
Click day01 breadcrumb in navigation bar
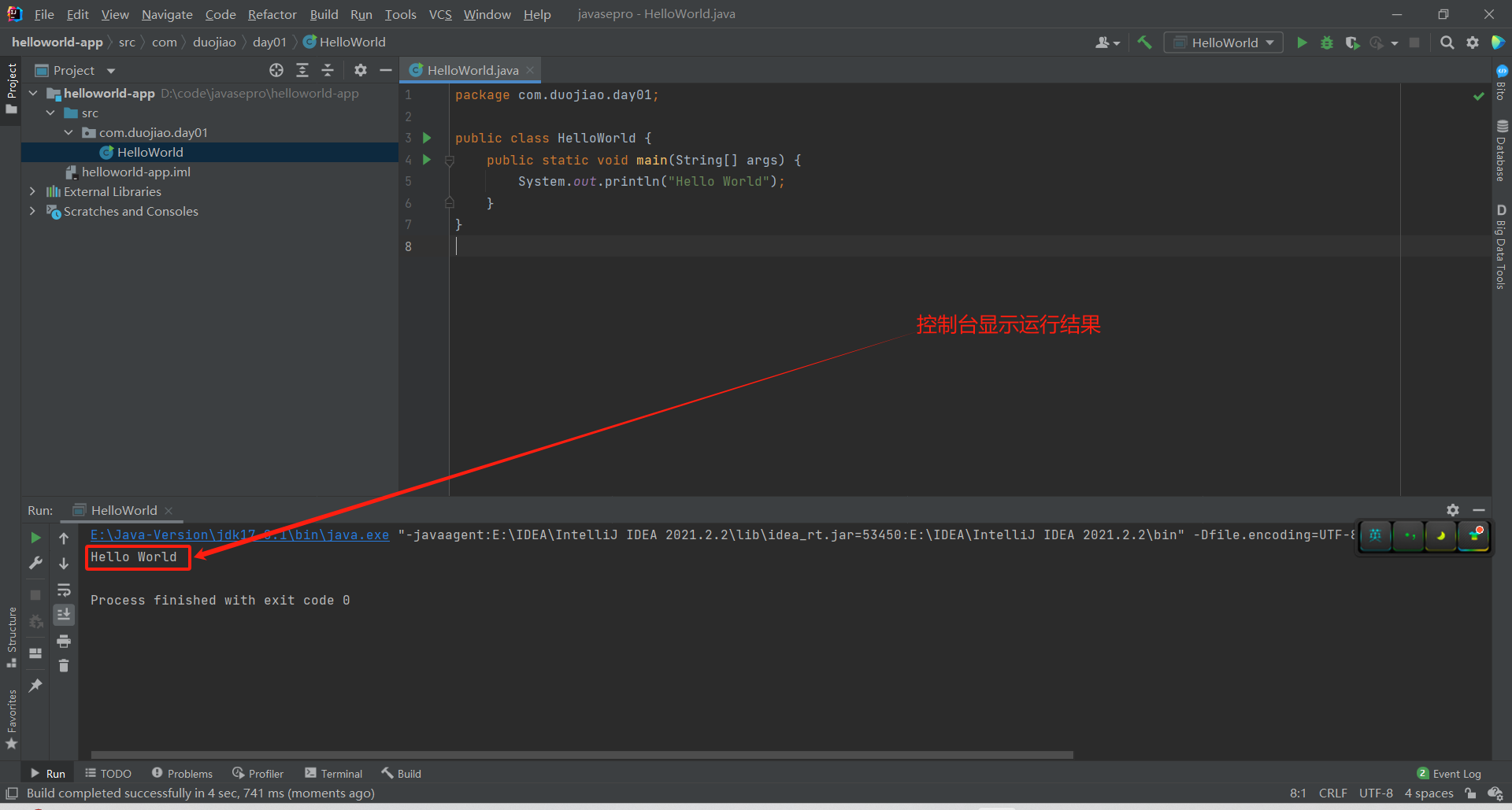pos(269,43)
